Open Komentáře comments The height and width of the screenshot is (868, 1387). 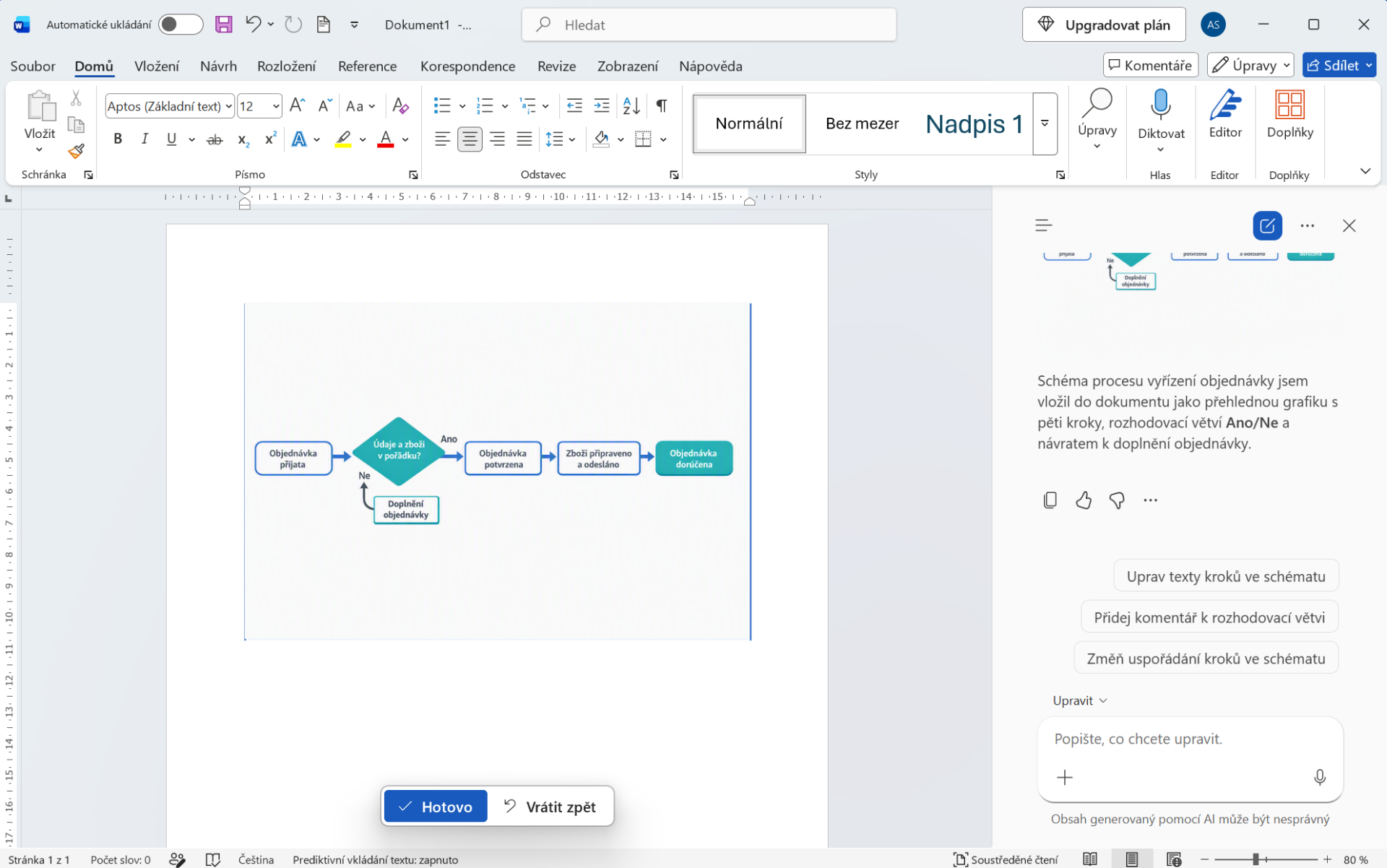point(1150,65)
